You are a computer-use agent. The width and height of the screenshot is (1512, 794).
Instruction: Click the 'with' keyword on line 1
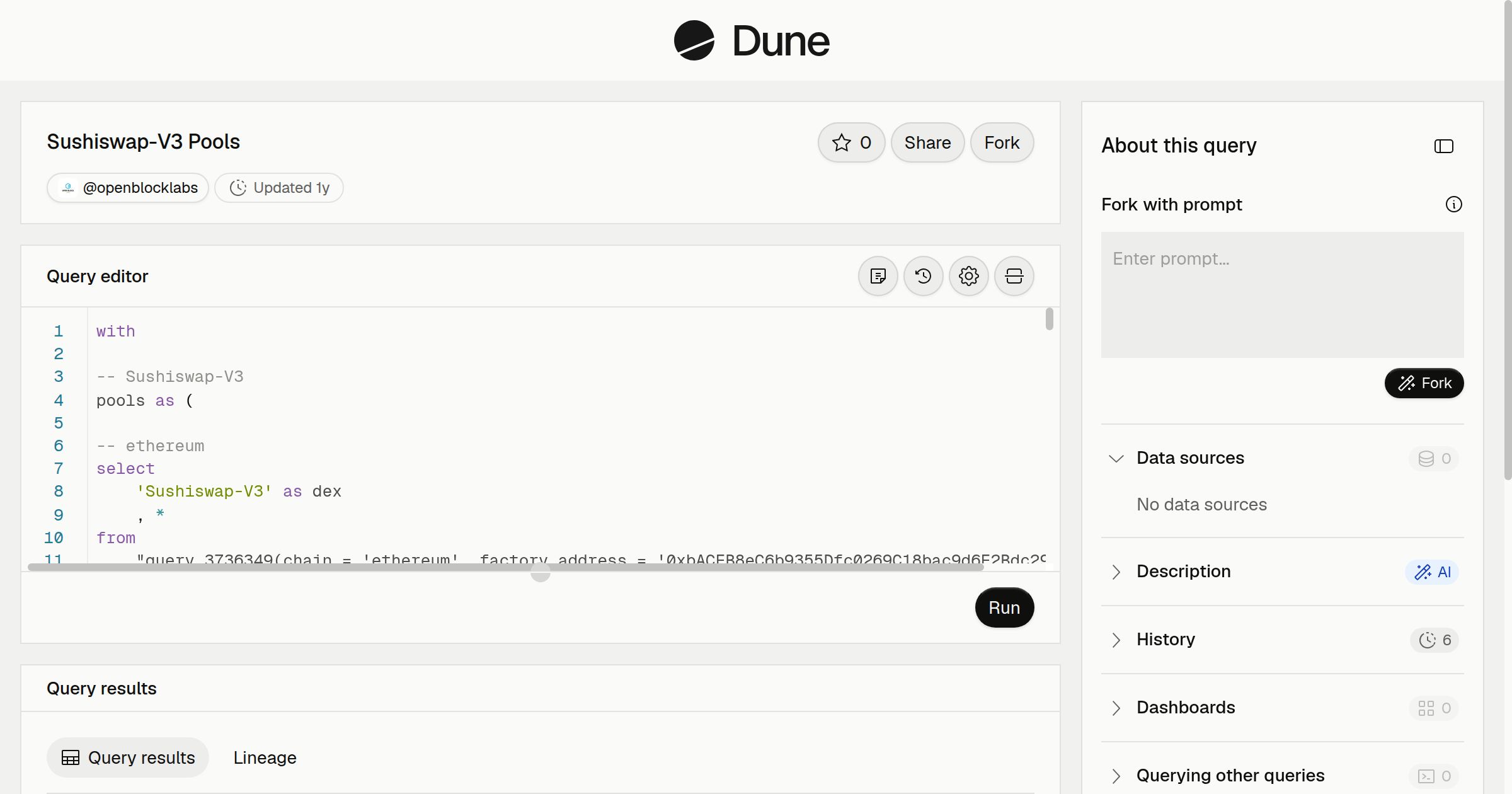pyautogui.click(x=116, y=331)
